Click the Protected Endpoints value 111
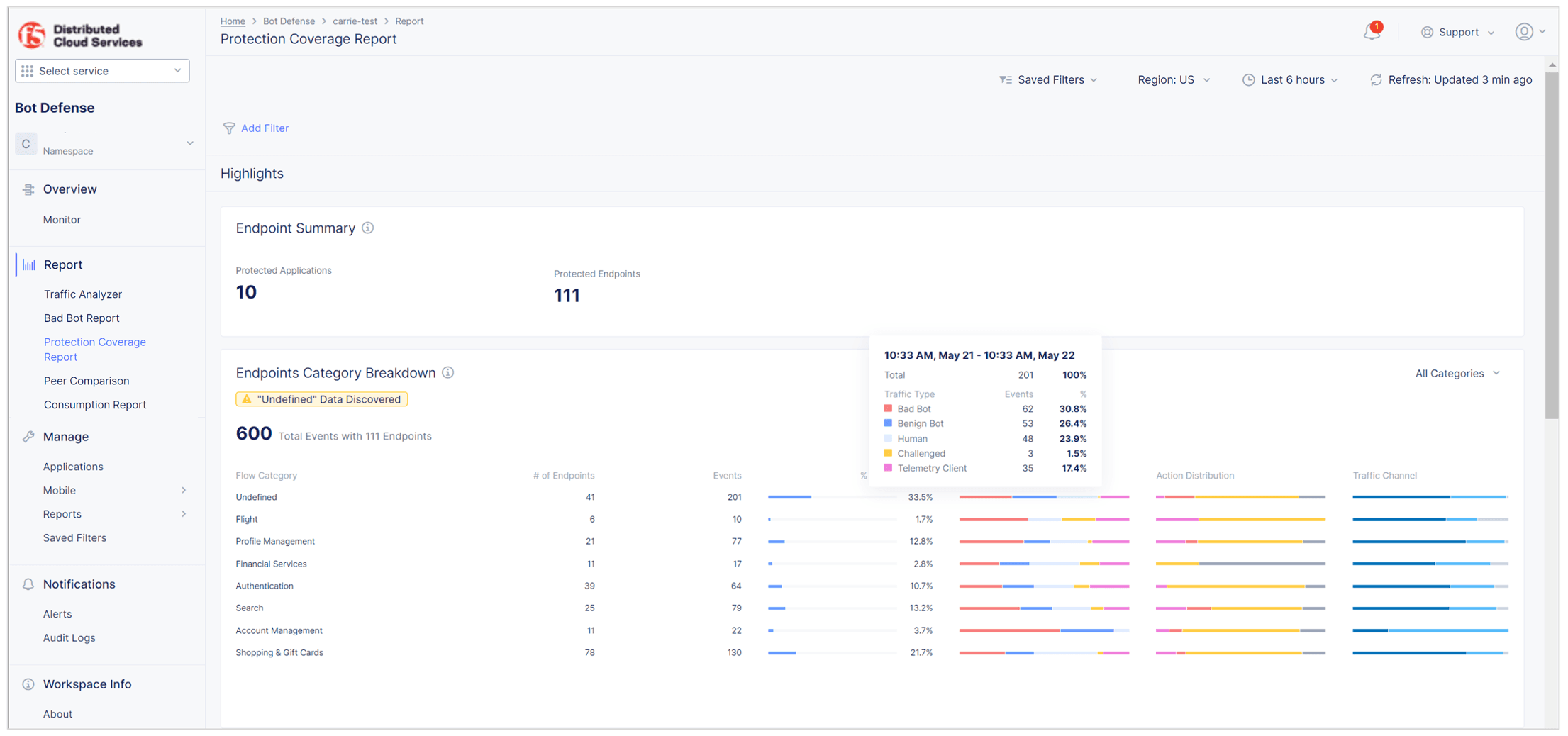1568x736 pixels. coord(567,296)
